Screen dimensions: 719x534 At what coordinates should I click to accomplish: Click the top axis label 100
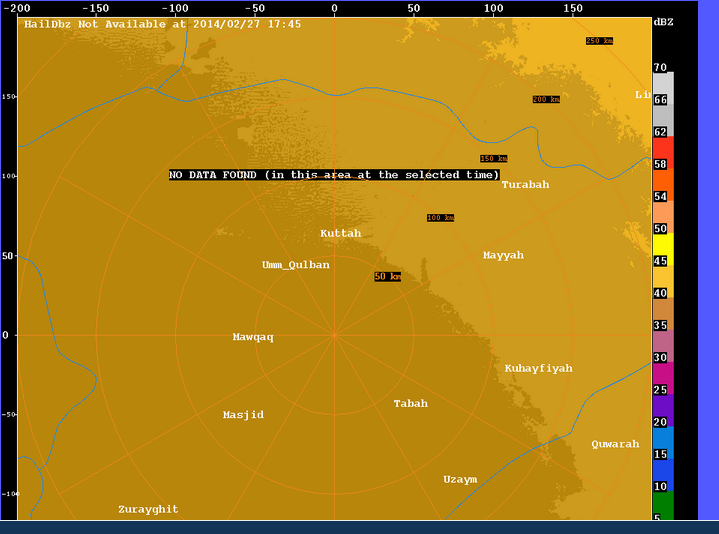point(493,8)
